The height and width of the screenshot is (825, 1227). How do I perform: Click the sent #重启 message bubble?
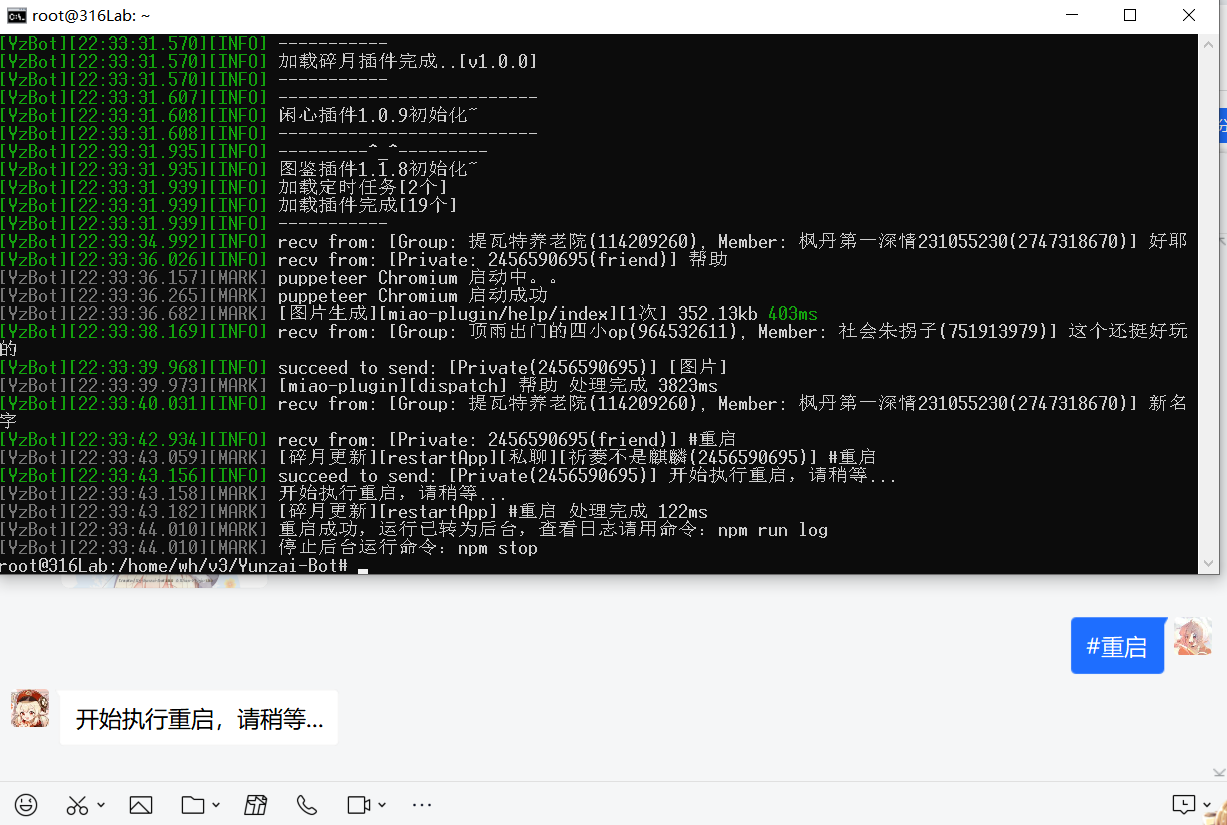pyautogui.click(x=1117, y=645)
